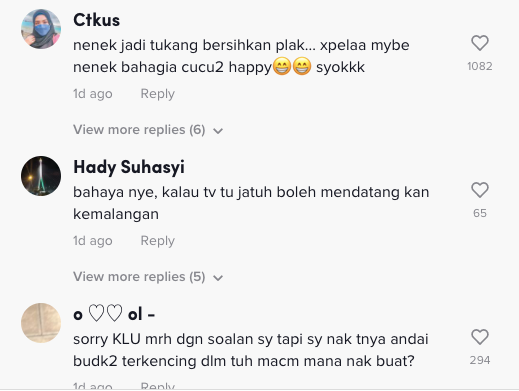Reply to Ctkus comment
This screenshot has height=391, width=519.
158,94
